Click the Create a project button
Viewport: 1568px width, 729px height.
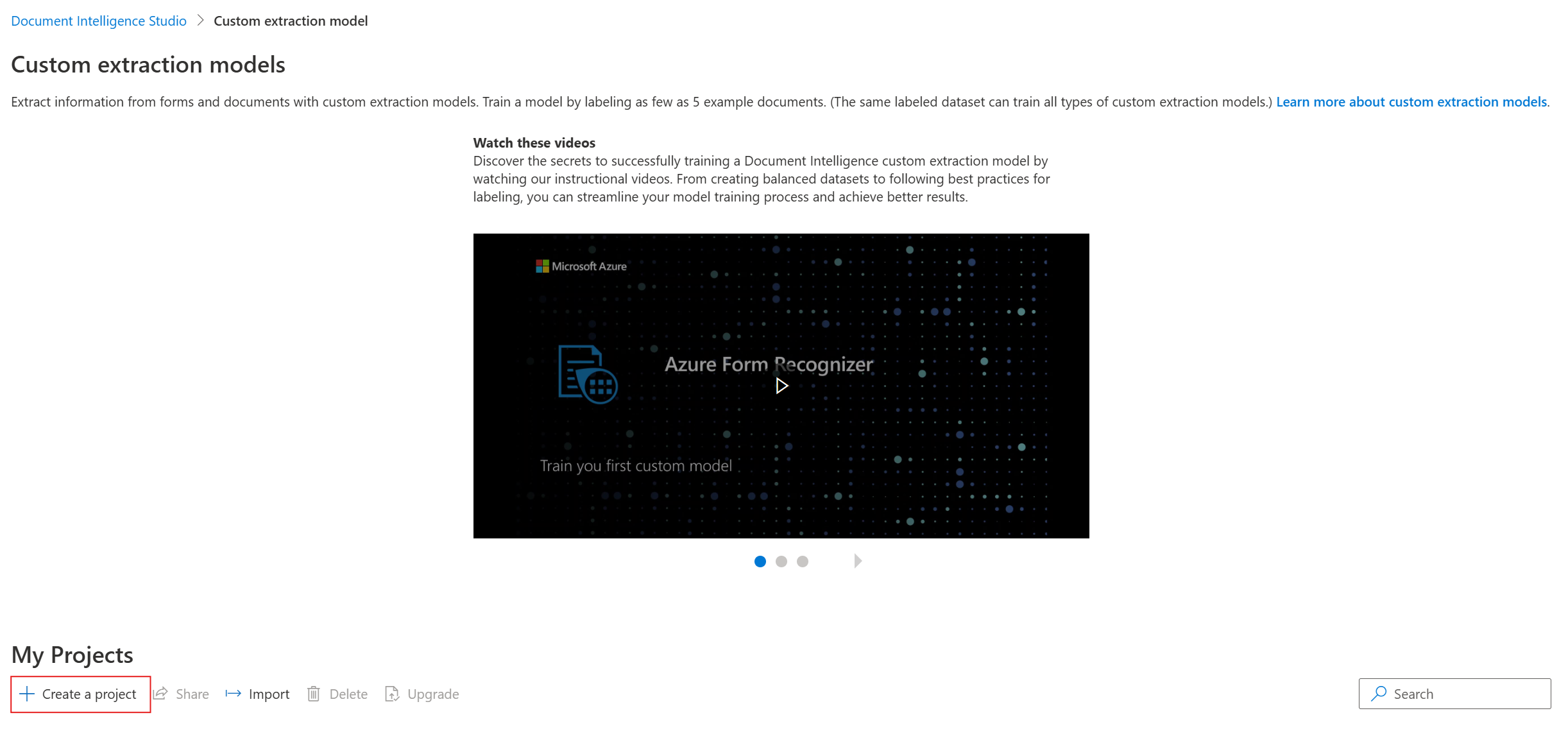[78, 693]
